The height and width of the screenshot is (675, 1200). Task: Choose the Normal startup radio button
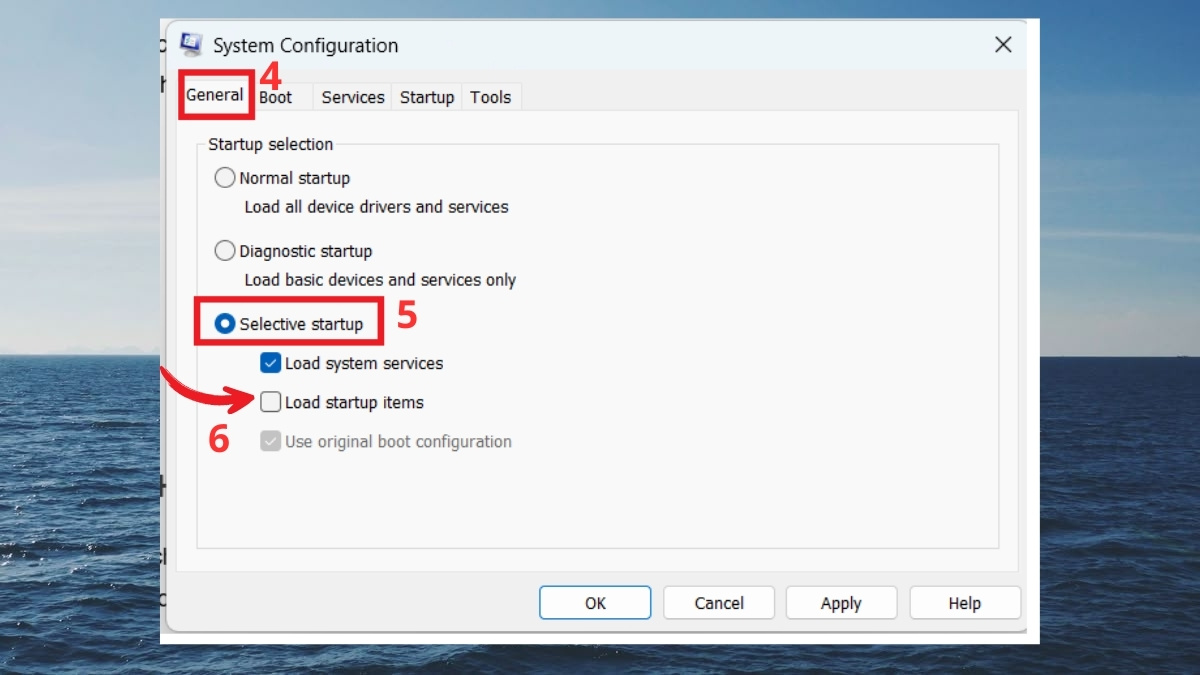(x=226, y=178)
